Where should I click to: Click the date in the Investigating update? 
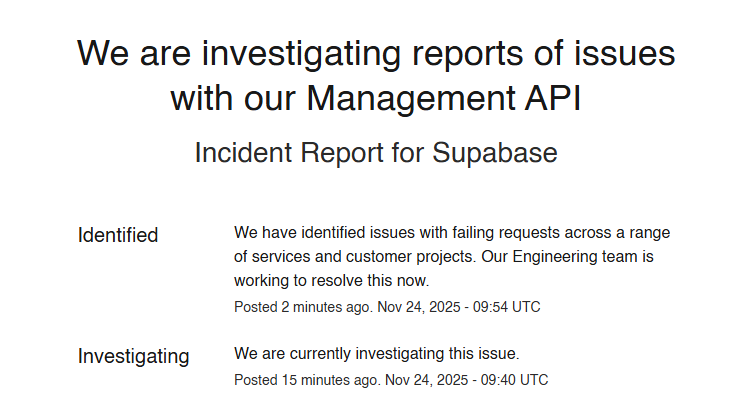point(425,380)
